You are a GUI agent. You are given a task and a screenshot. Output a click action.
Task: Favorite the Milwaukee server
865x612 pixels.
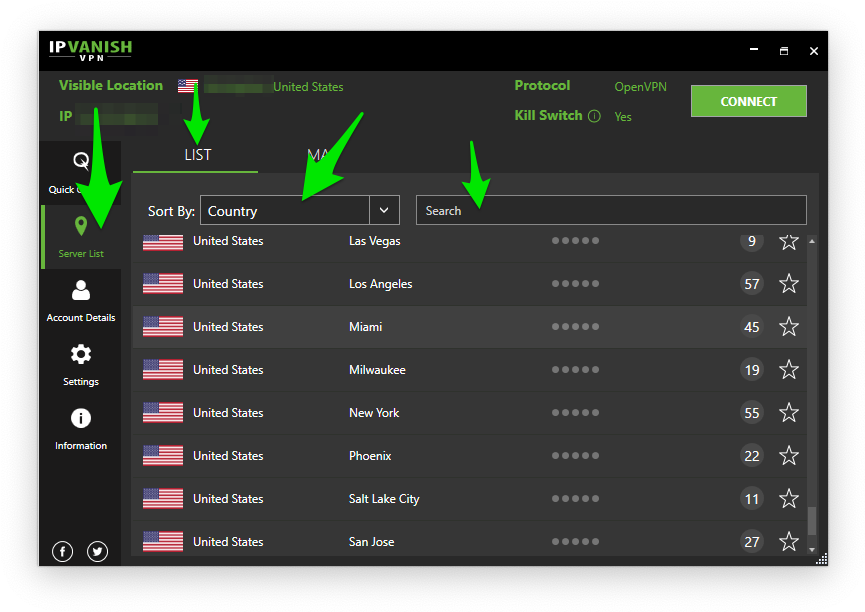(x=789, y=370)
